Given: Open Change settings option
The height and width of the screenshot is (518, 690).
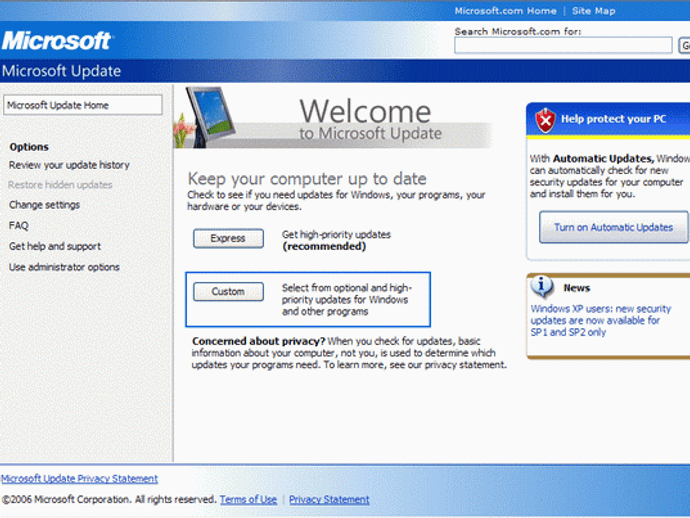Looking at the screenshot, I should pos(44,205).
